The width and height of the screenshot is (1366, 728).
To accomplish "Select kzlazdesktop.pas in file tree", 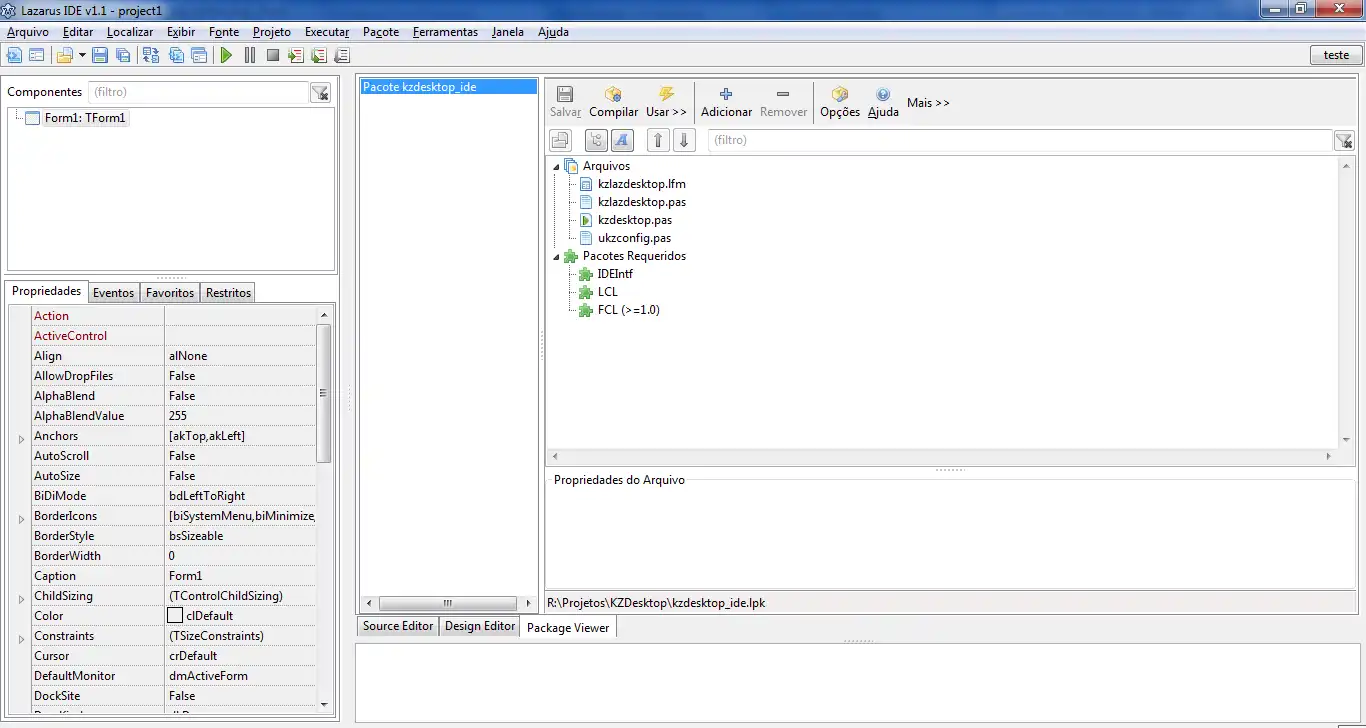I will 641,202.
